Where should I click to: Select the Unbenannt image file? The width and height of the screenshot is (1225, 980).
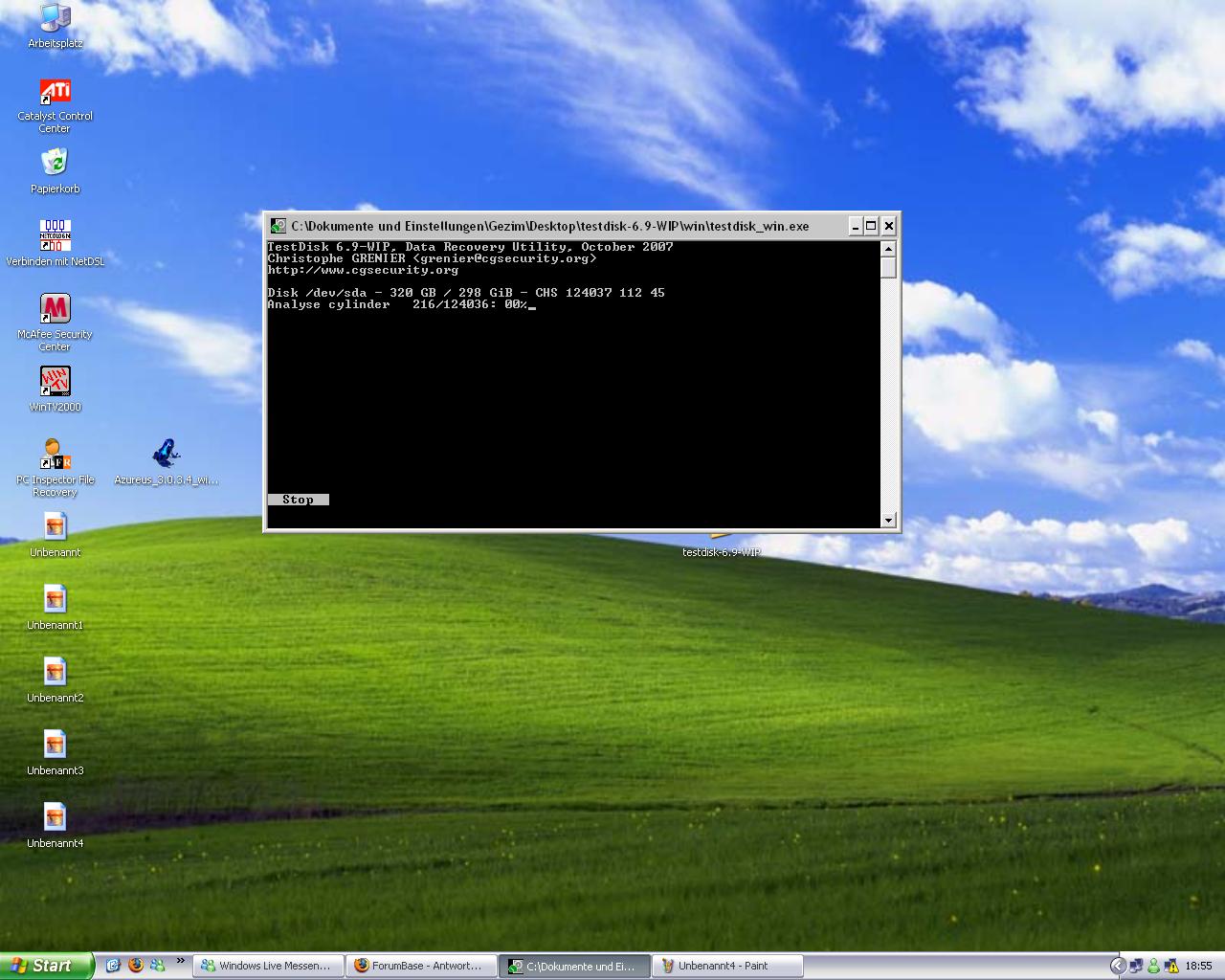pyautogui.click(x=55, y=534)
